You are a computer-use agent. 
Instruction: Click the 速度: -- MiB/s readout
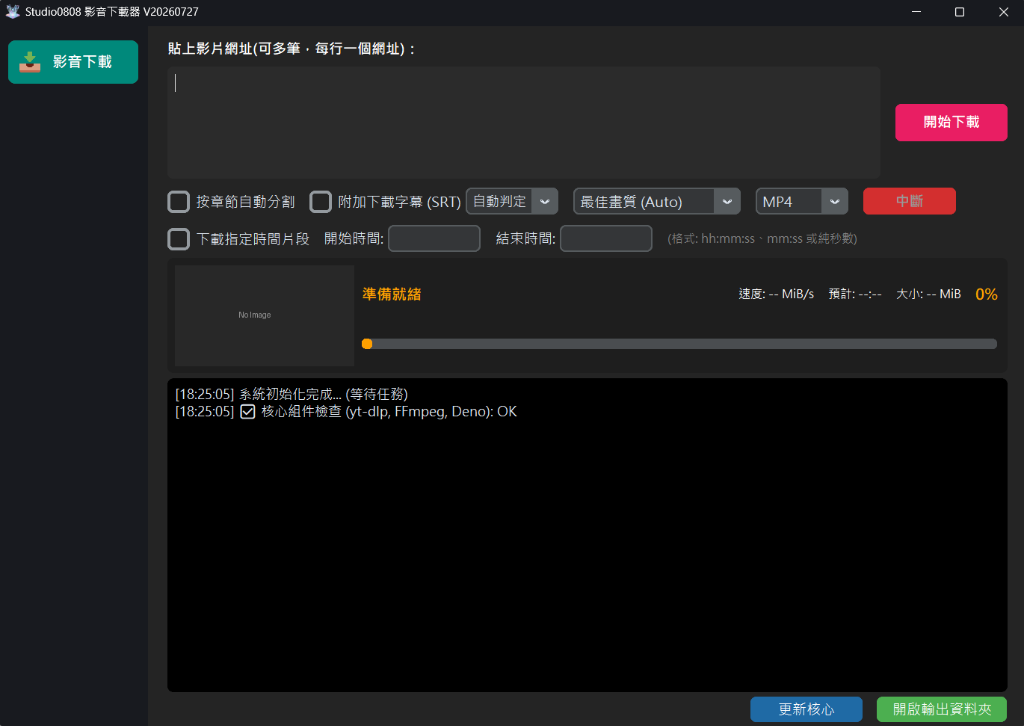[776, 294]
